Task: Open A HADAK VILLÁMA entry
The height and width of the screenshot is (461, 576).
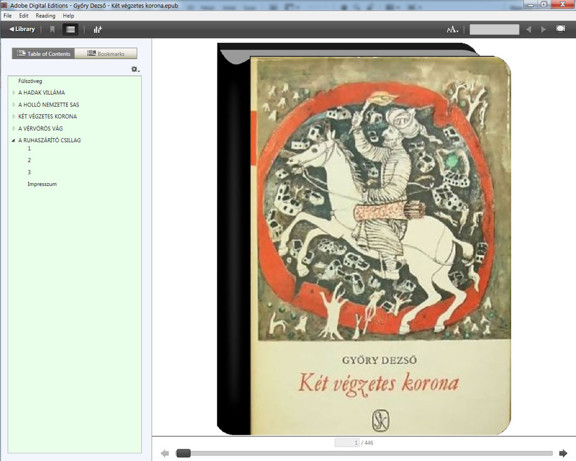Action: click(x=42, y=93)
